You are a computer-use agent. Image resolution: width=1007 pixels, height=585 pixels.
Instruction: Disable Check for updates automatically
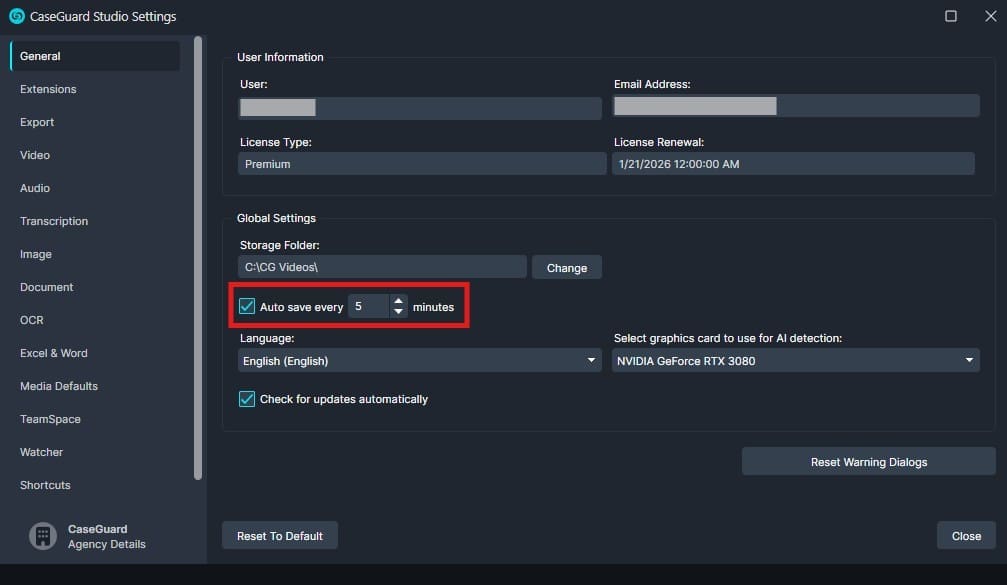point(246,398)
